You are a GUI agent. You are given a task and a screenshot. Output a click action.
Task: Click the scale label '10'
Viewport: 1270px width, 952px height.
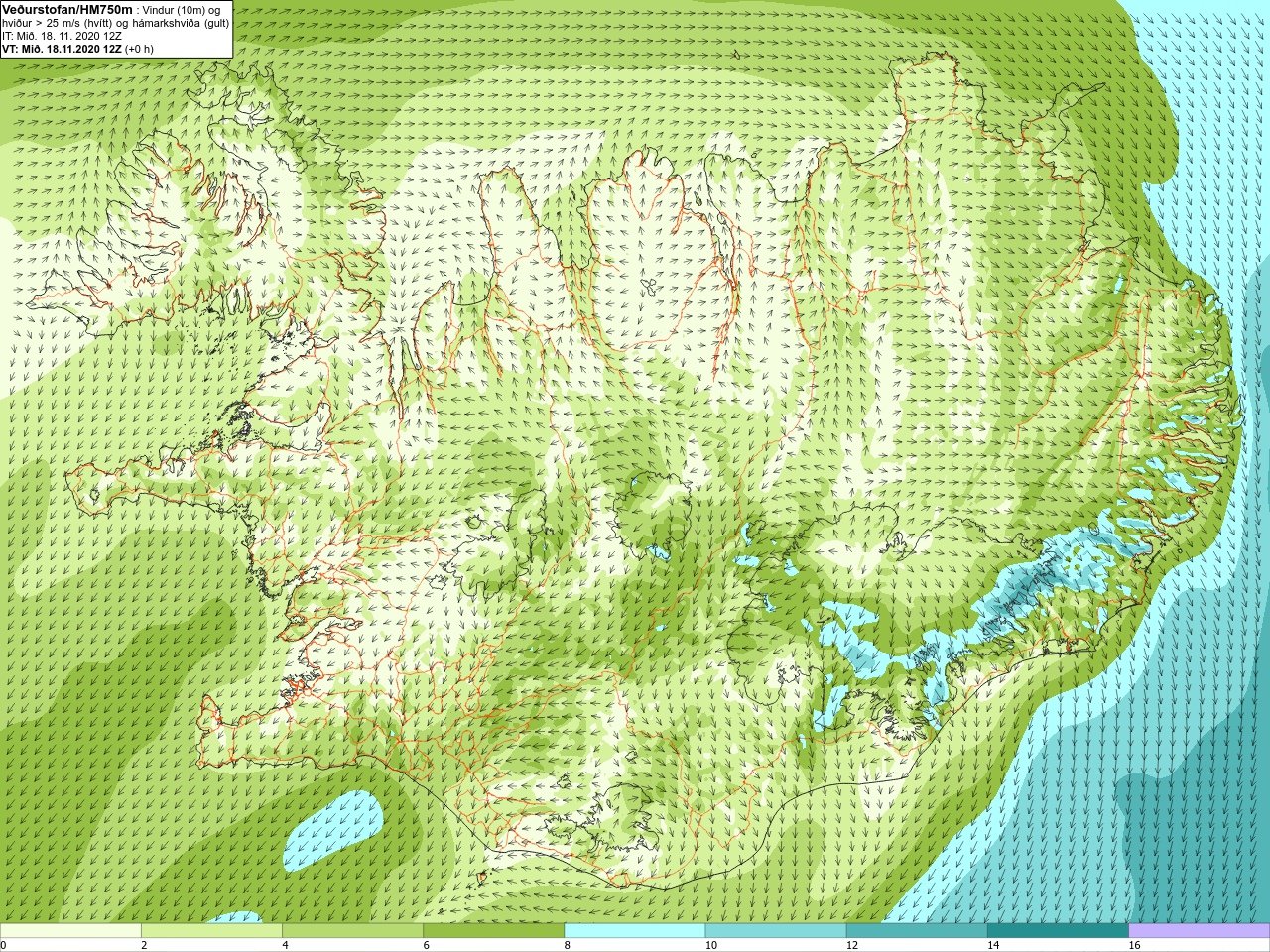coord(710,945)
